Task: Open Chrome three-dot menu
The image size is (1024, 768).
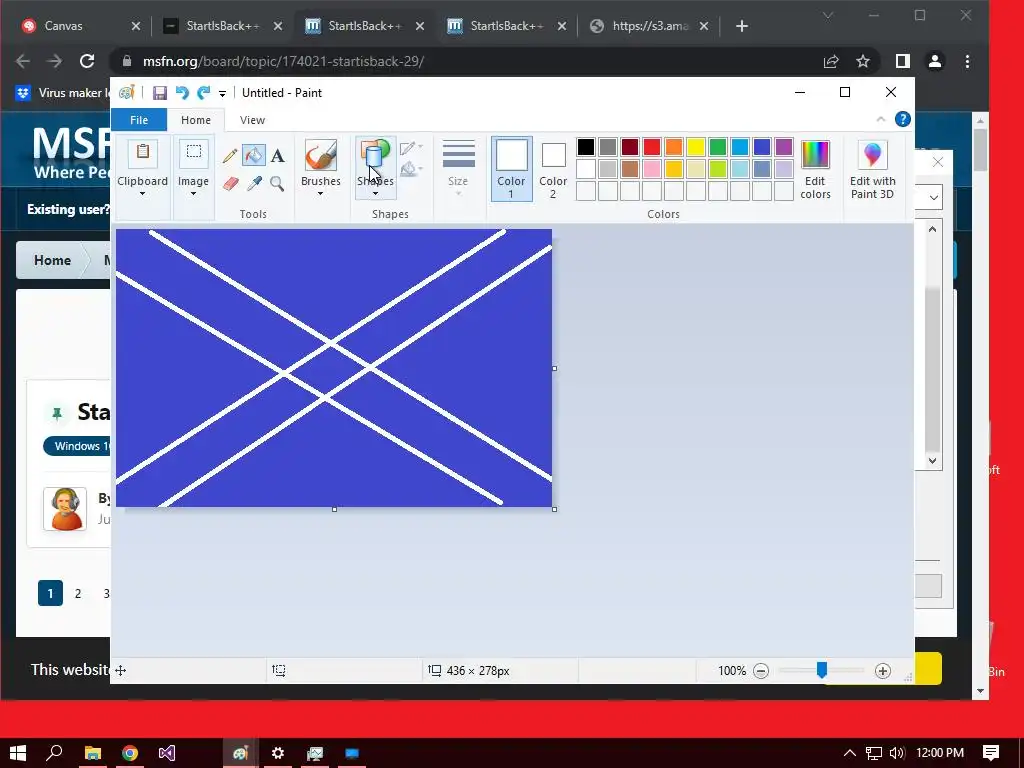Action: (x=967, y=61)
